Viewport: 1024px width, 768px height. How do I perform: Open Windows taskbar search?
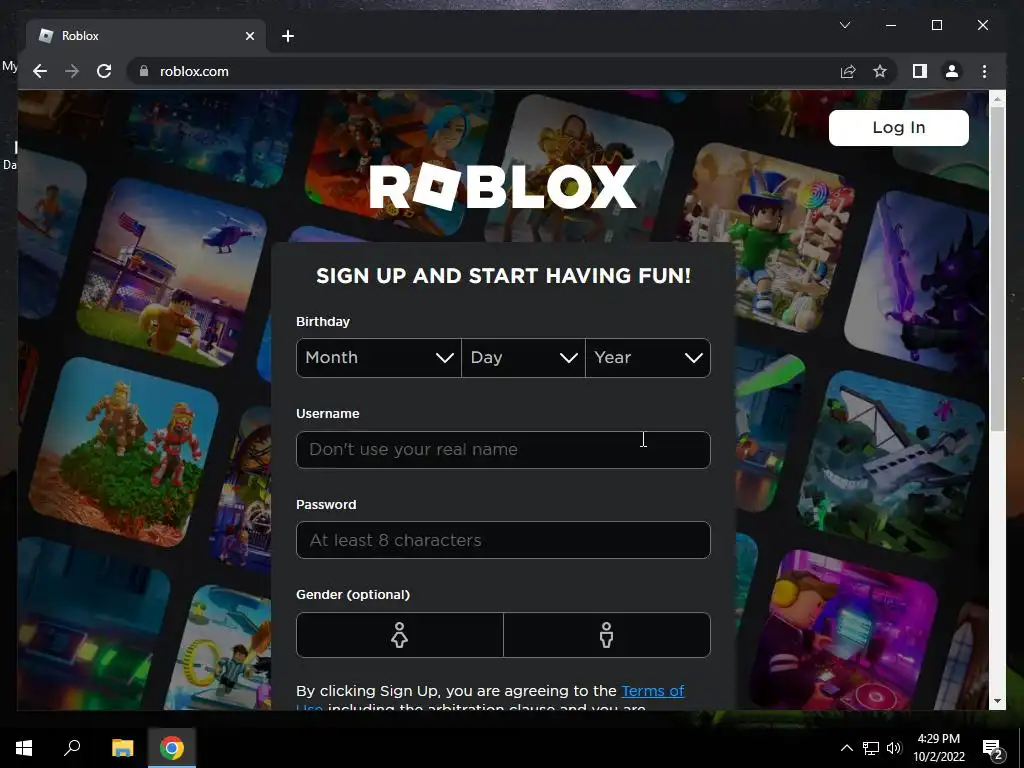(x=72, y=748)
